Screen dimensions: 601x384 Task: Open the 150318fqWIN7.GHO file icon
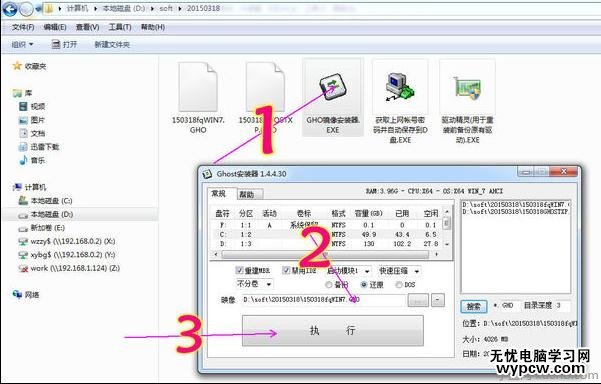(x=198, y=87)
